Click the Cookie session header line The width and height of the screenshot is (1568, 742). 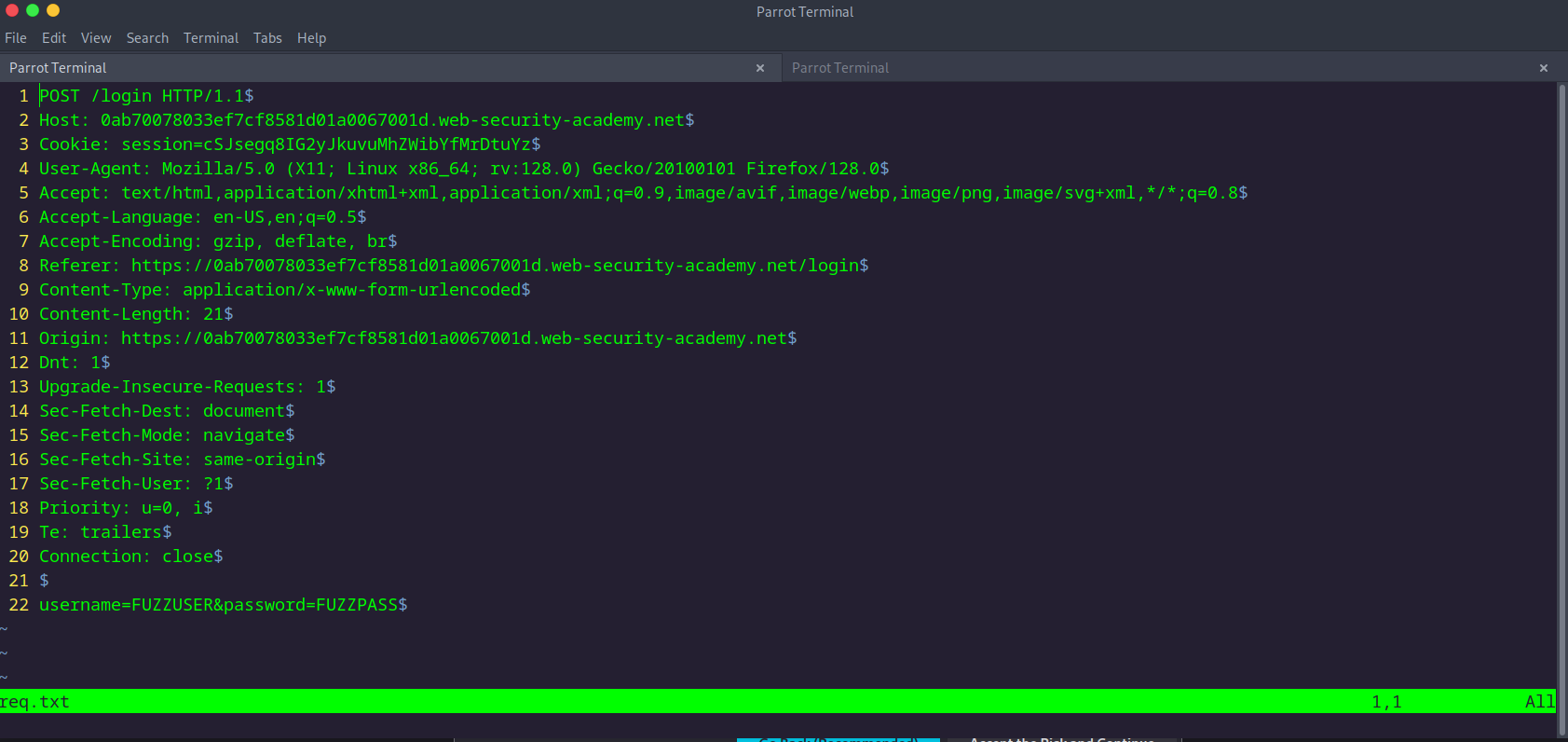click(289, 144)
